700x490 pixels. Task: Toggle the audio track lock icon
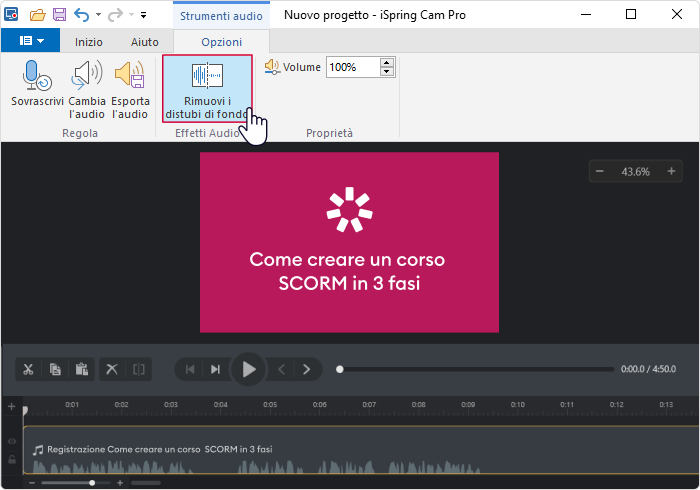[12, 459]
